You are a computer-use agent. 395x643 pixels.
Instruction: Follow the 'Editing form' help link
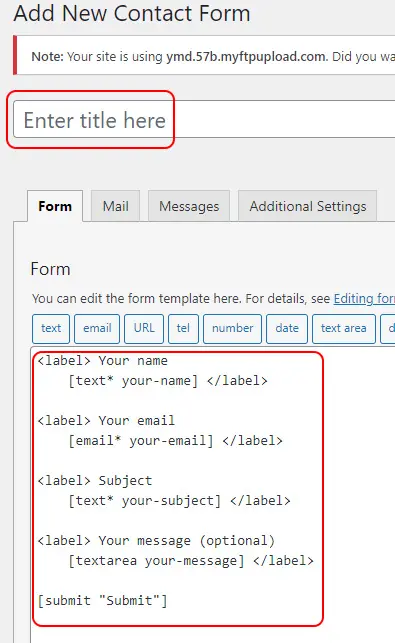click(364, 299)
